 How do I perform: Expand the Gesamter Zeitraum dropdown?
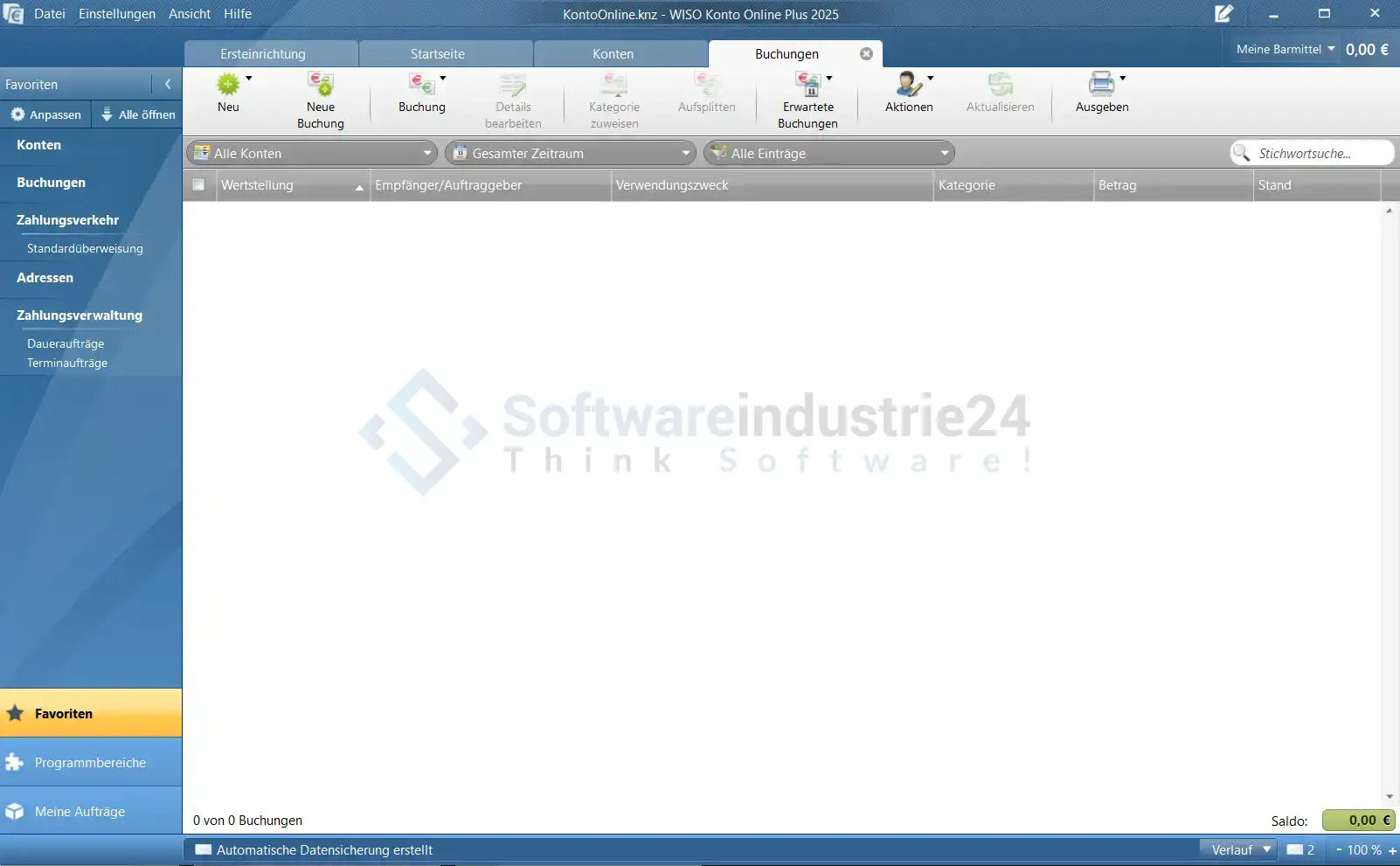(571, 154)
